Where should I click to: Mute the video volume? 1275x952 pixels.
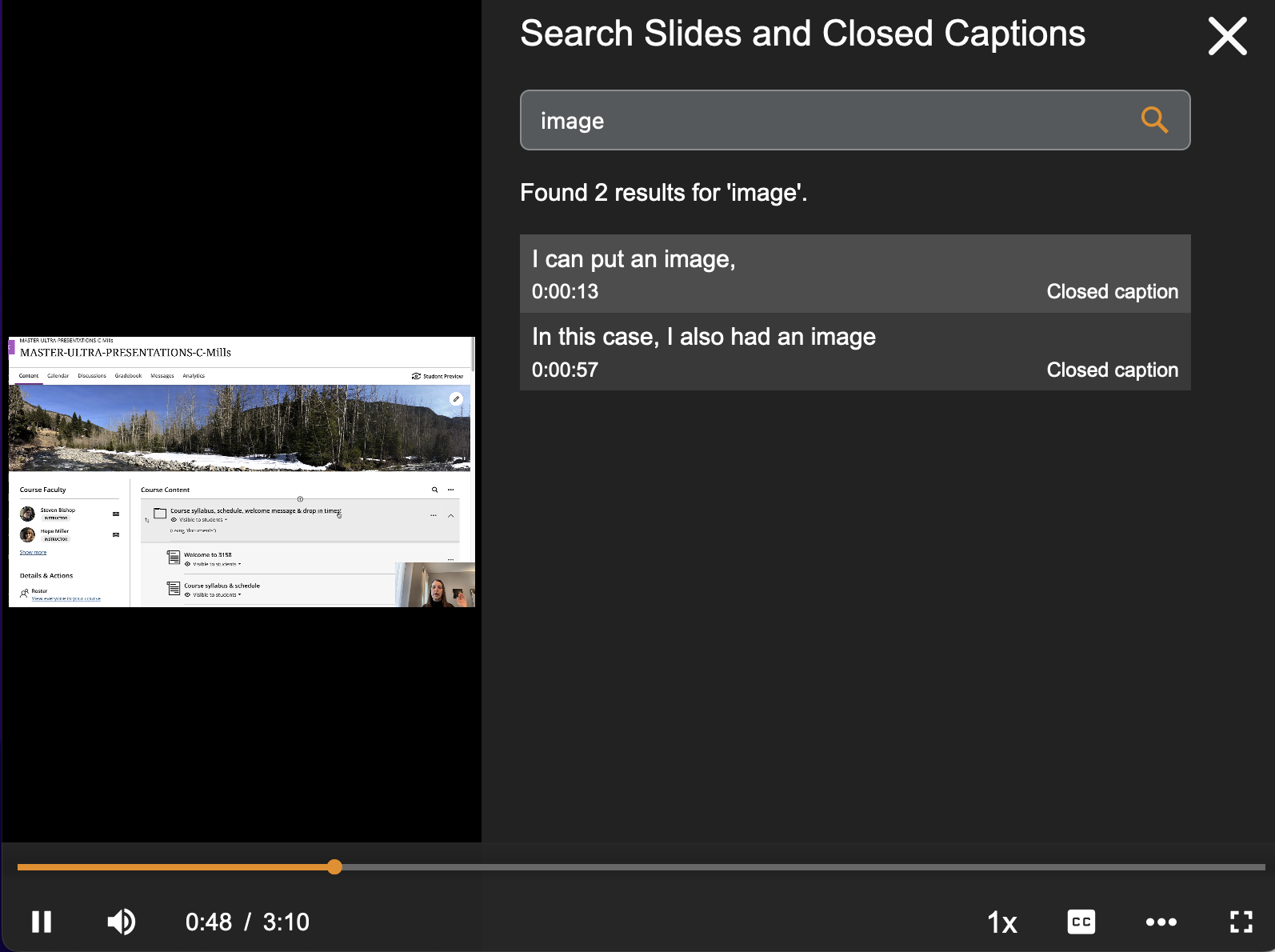tap(122, 922)
